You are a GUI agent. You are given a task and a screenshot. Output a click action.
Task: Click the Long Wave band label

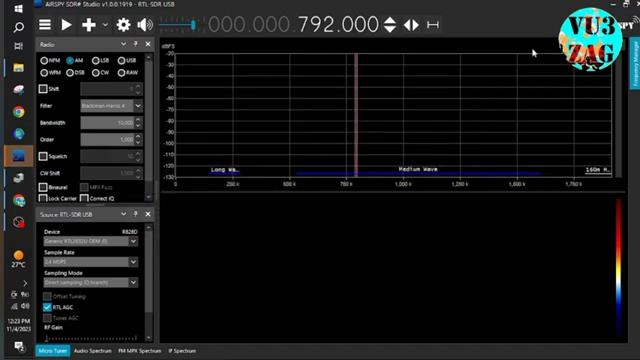224,170
